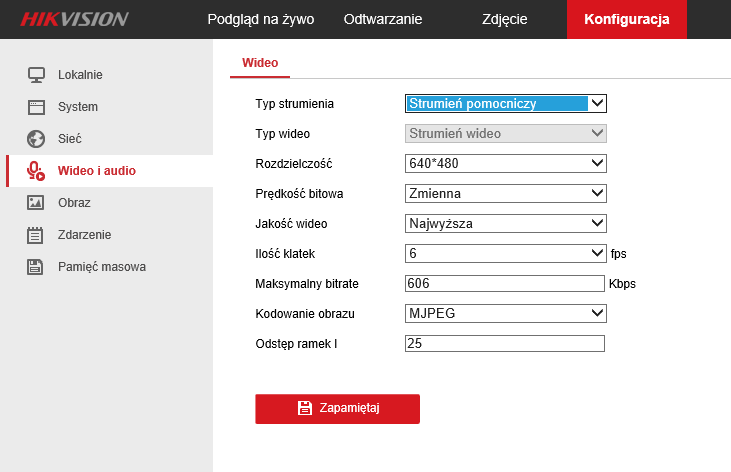Image resolution: width=731 pixels, height=472 pixels.
Task: Click the Zdarzenie calendar icon
Action: [36, 235]
